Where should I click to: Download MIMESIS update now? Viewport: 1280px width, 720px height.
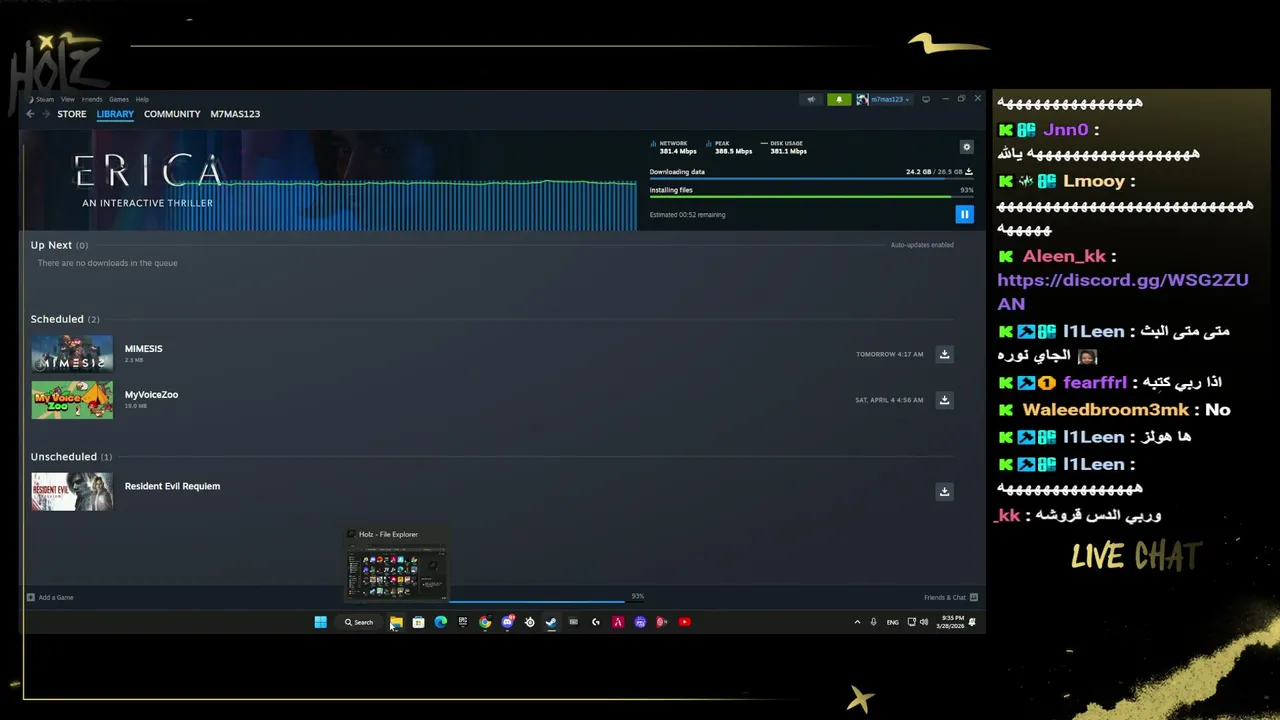pos(944,354)
